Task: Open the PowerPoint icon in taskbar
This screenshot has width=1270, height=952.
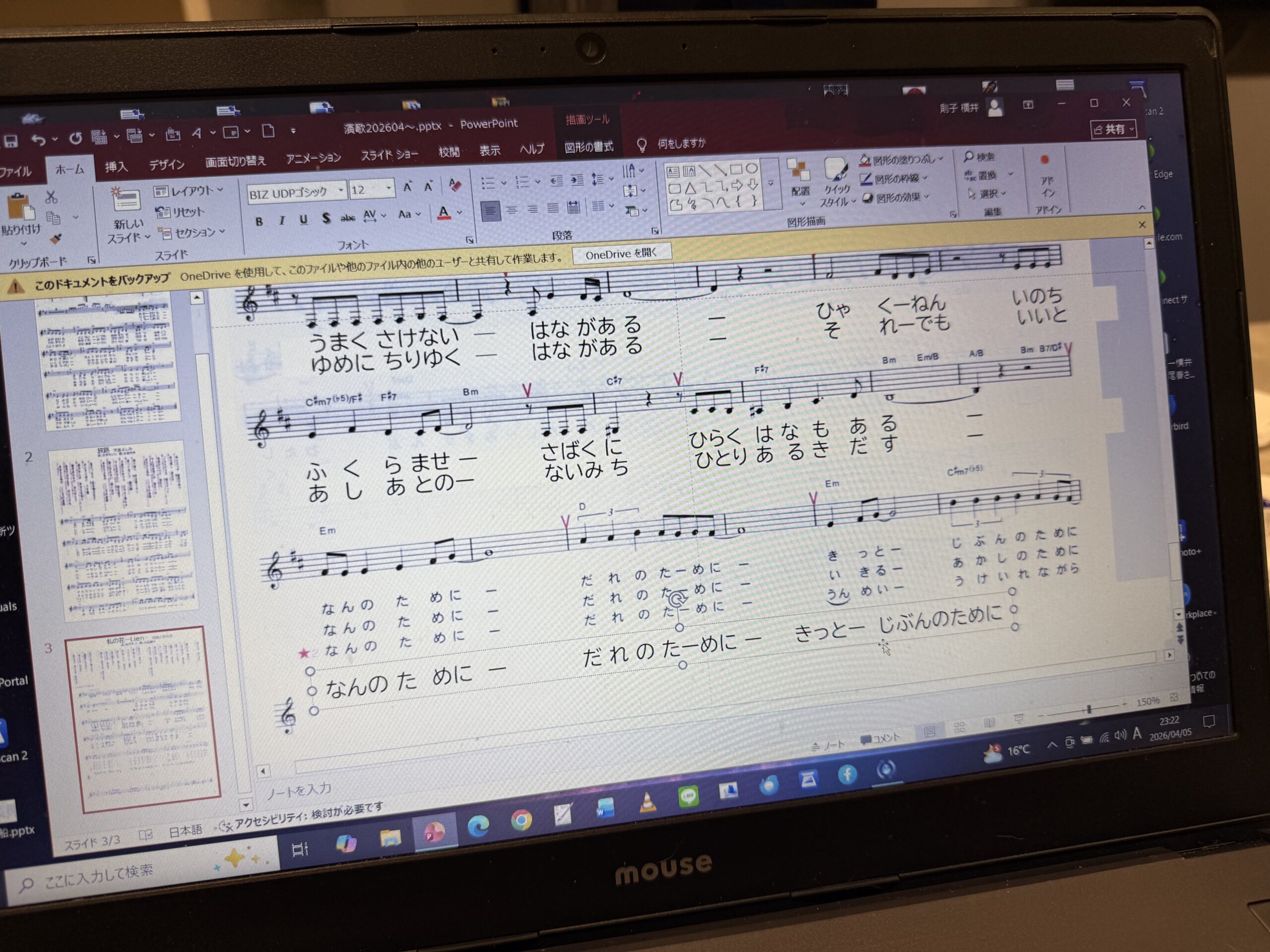Action: click(434, 832)
